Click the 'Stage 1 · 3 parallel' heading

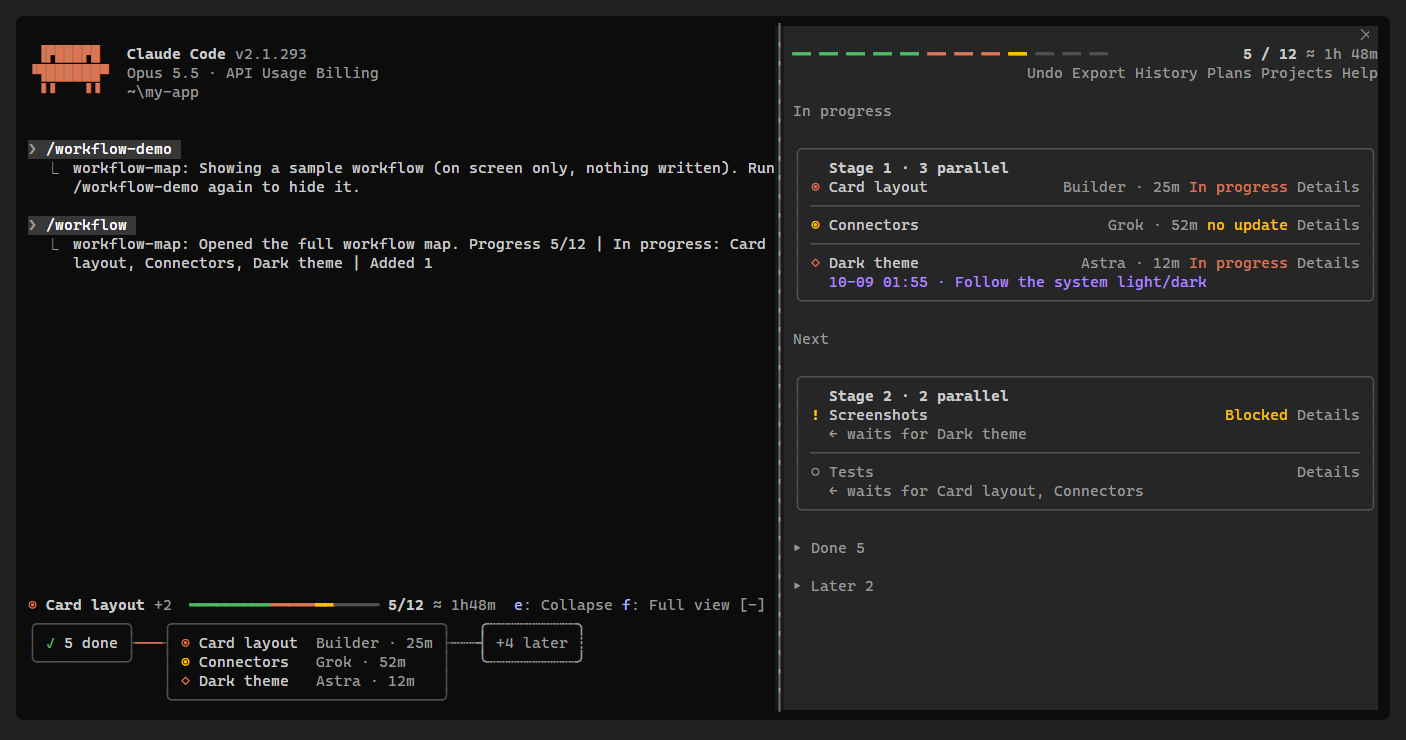(919, 168)
